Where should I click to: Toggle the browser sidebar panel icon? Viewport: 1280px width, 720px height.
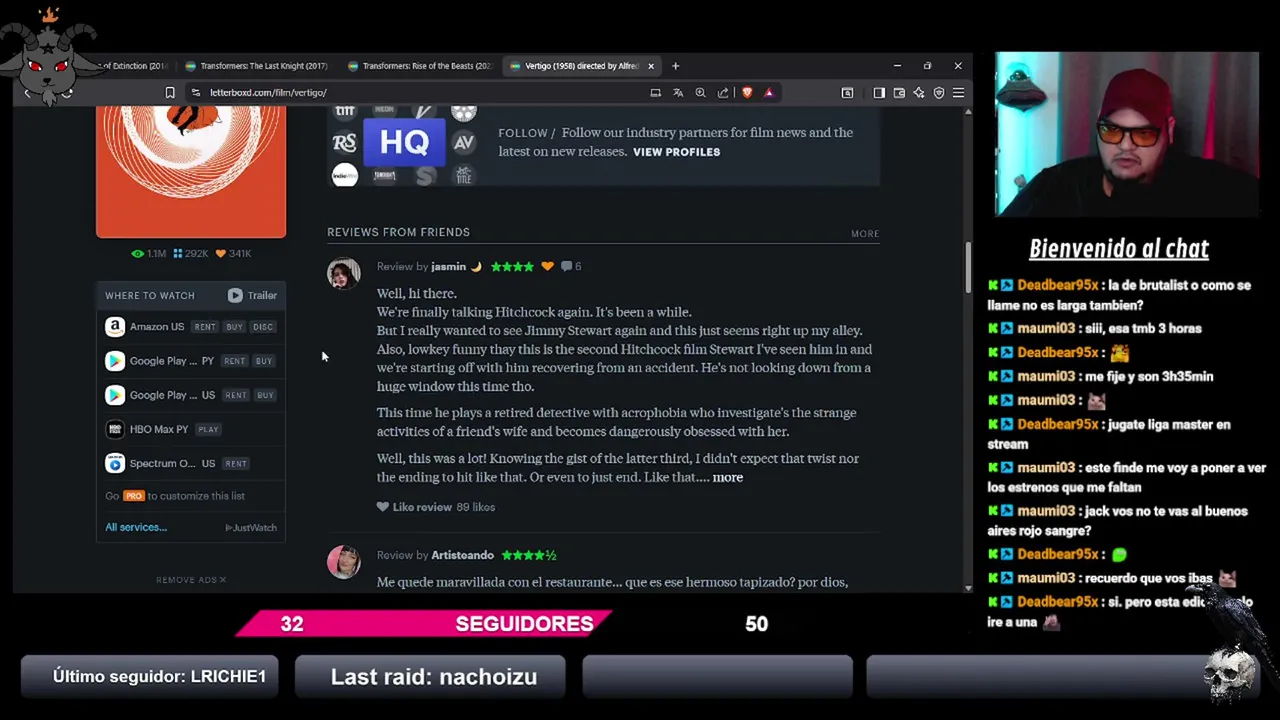pos(879,93)
